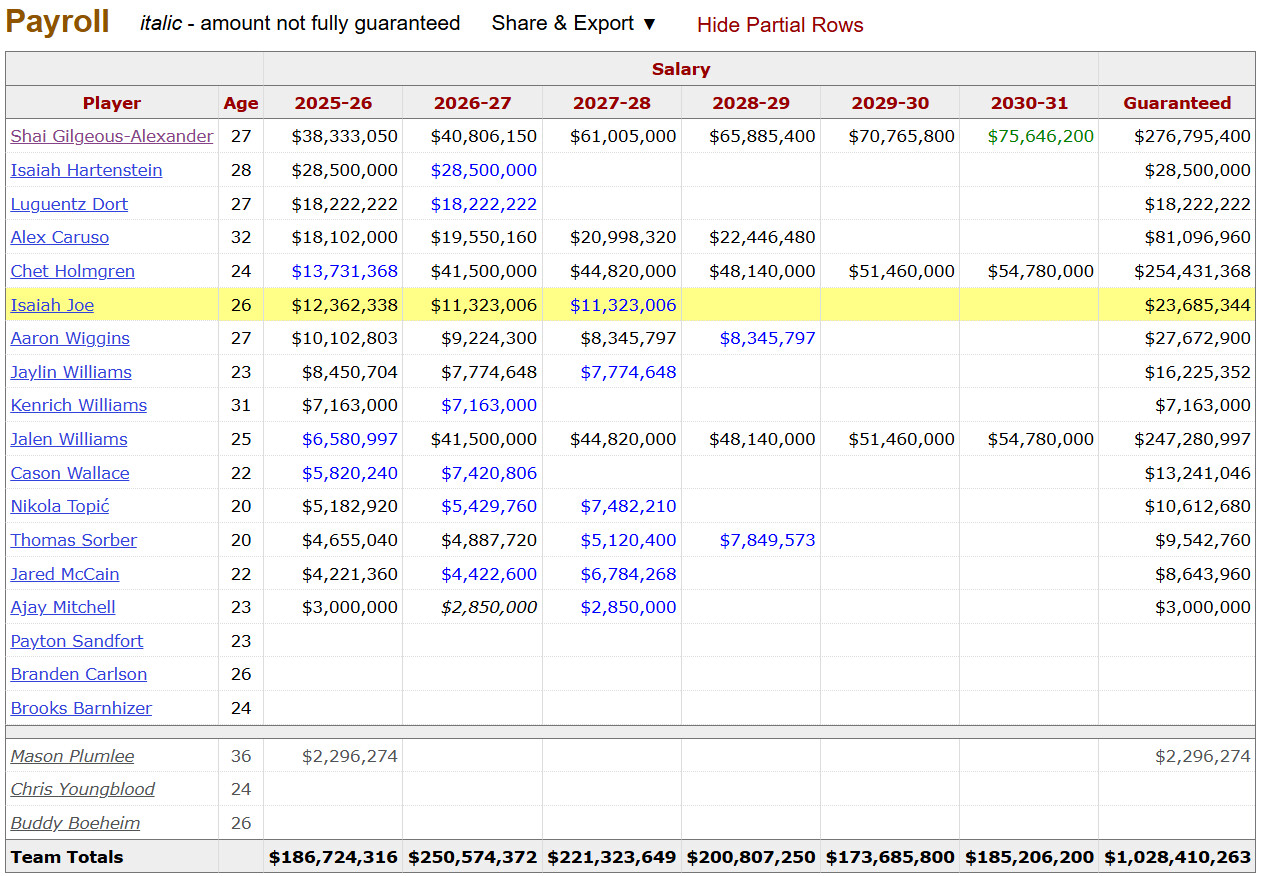This screenshot has height=876, width=1263.
Task: Click the Payroll heading
Action: pos(57,21)
